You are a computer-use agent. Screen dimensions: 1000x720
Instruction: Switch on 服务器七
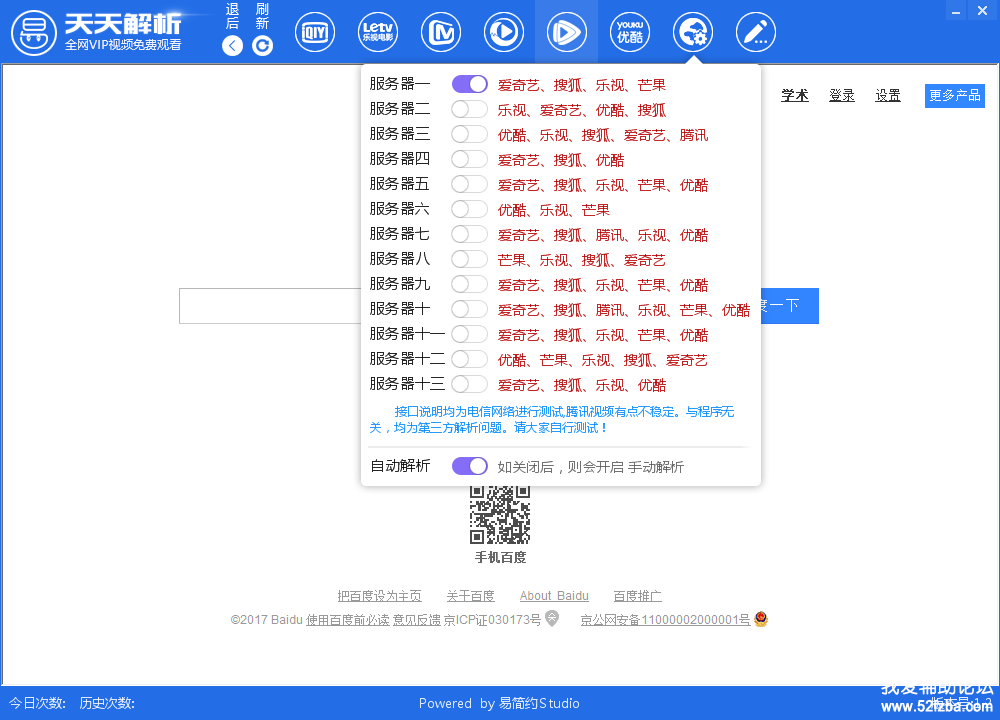469,234
